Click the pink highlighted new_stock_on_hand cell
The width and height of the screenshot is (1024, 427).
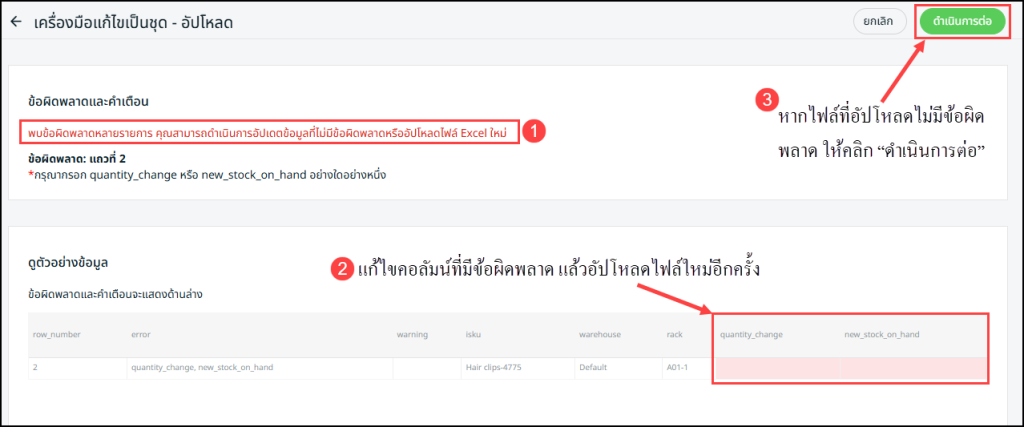pos(912,368)
